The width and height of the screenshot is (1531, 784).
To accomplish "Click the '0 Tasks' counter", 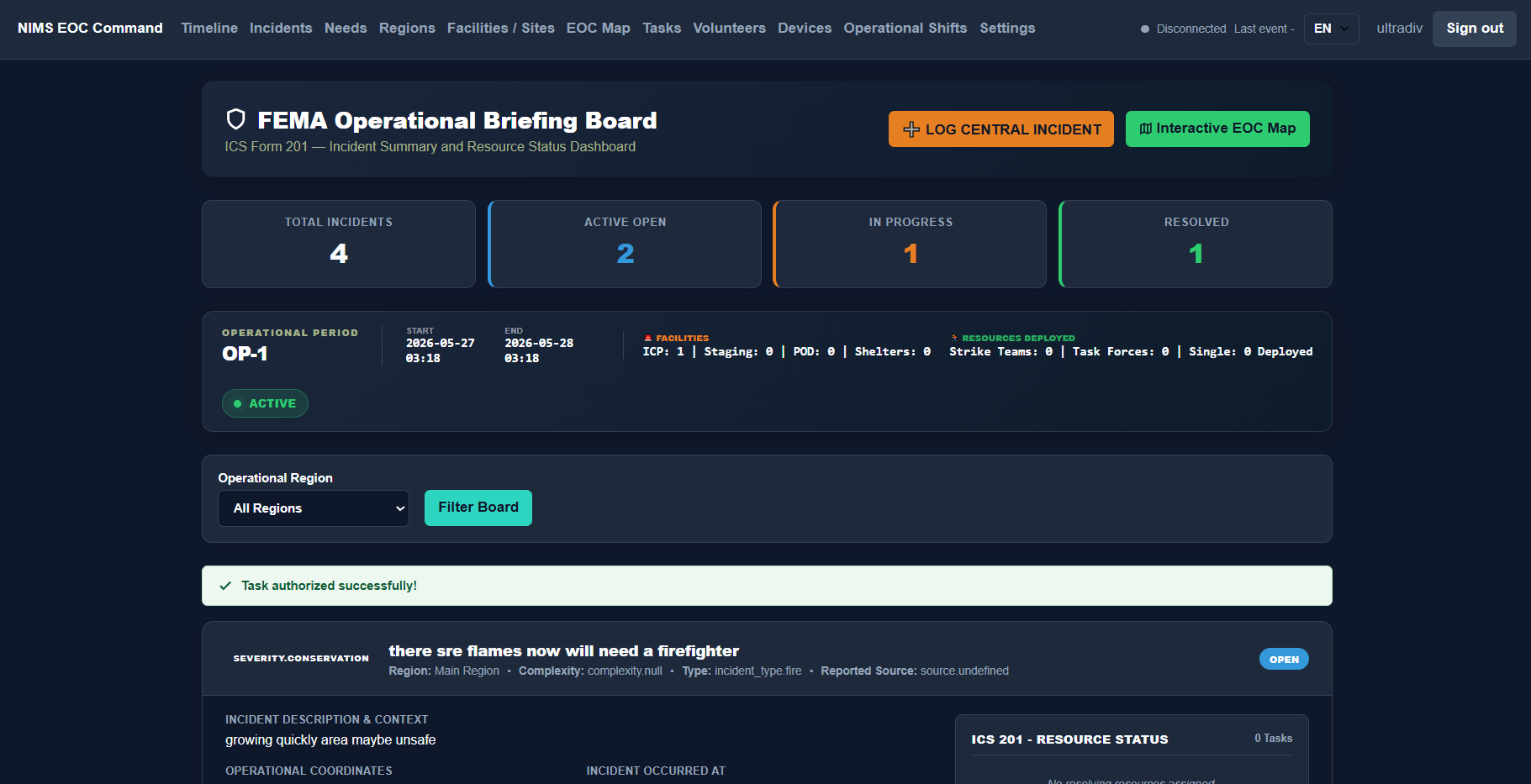I will [1273, 738].
